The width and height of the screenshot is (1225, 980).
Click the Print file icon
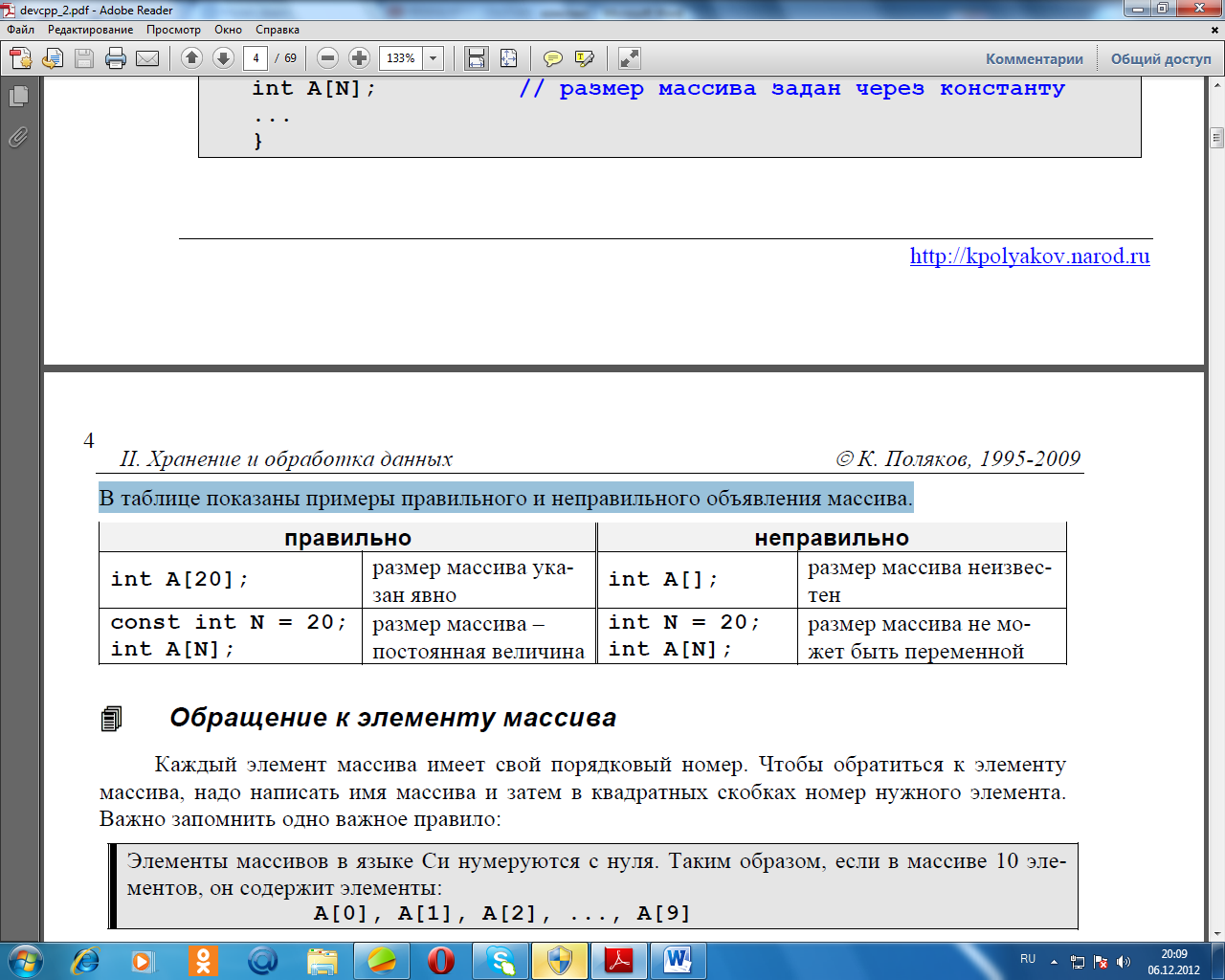click(116, 58)
